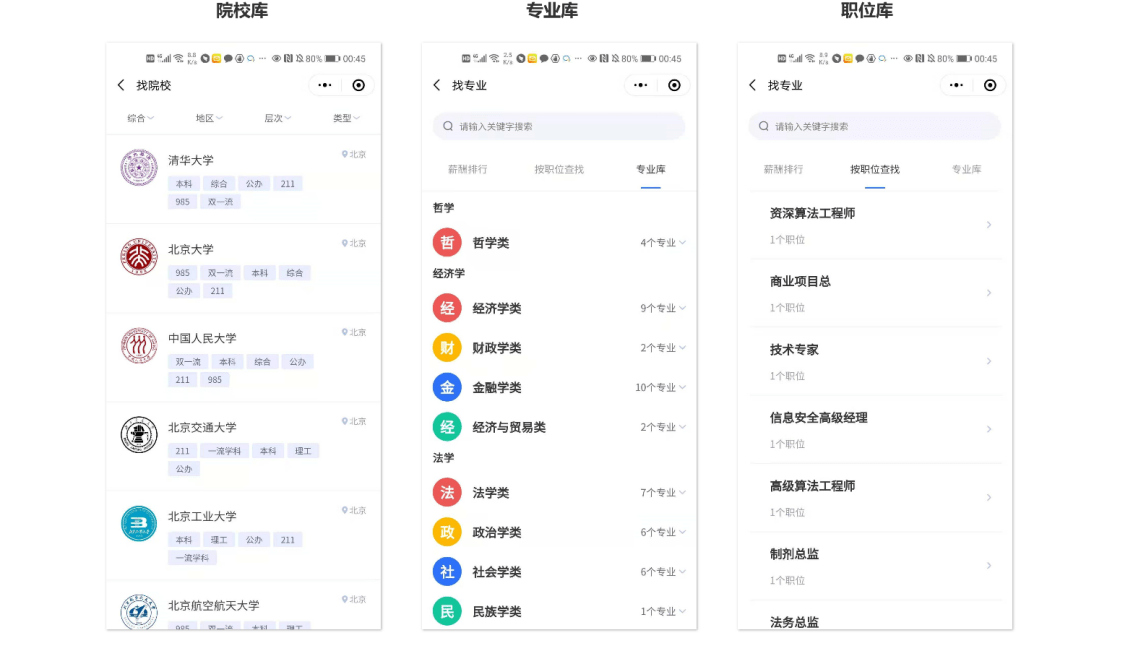Switch to 薪酬排行 tab in 职位库 screen

[x=783, y=170]
